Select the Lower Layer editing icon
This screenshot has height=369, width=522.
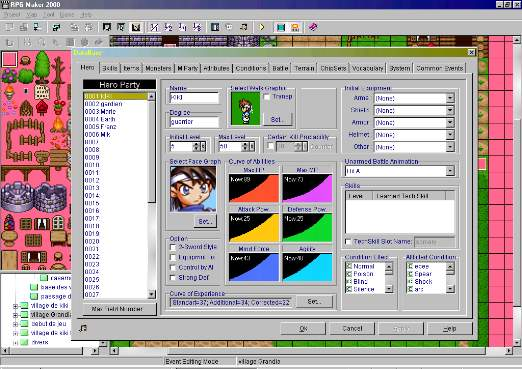[107, 27]
